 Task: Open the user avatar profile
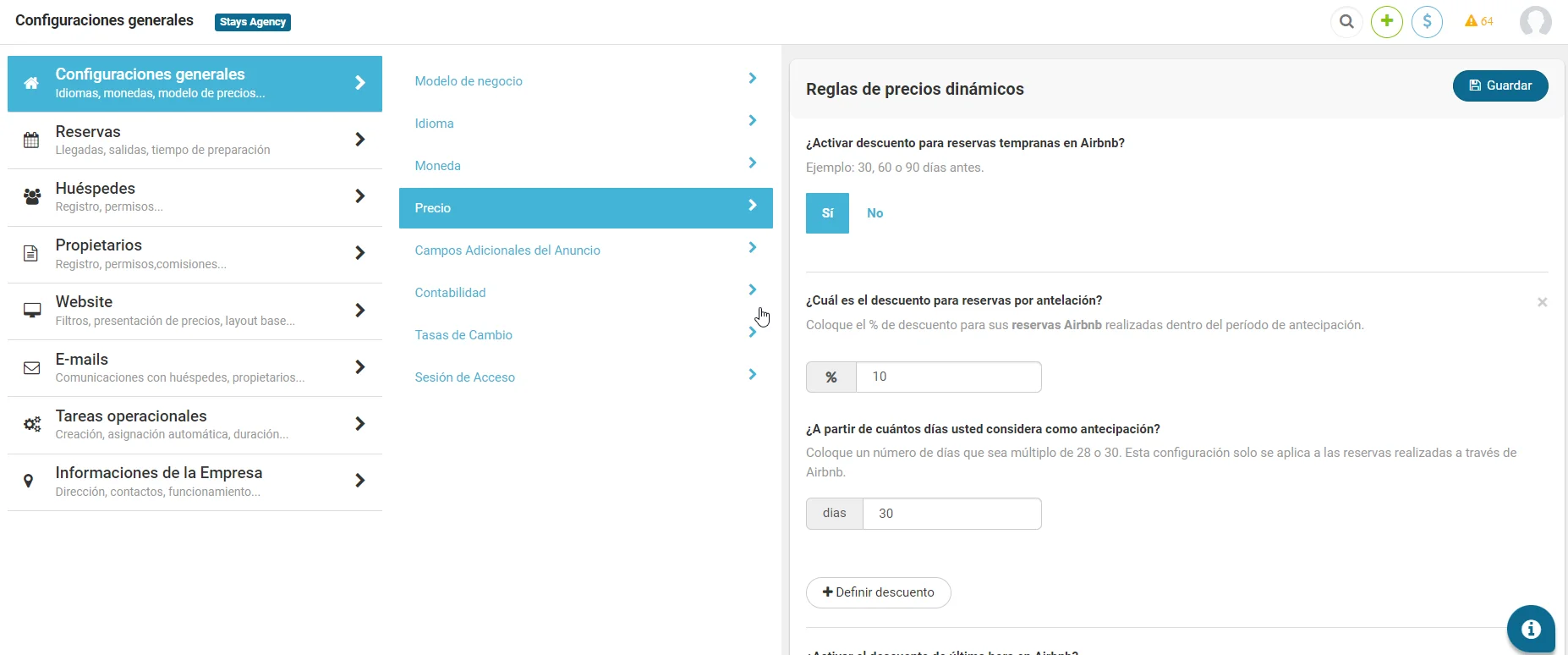pos(1535,21)
